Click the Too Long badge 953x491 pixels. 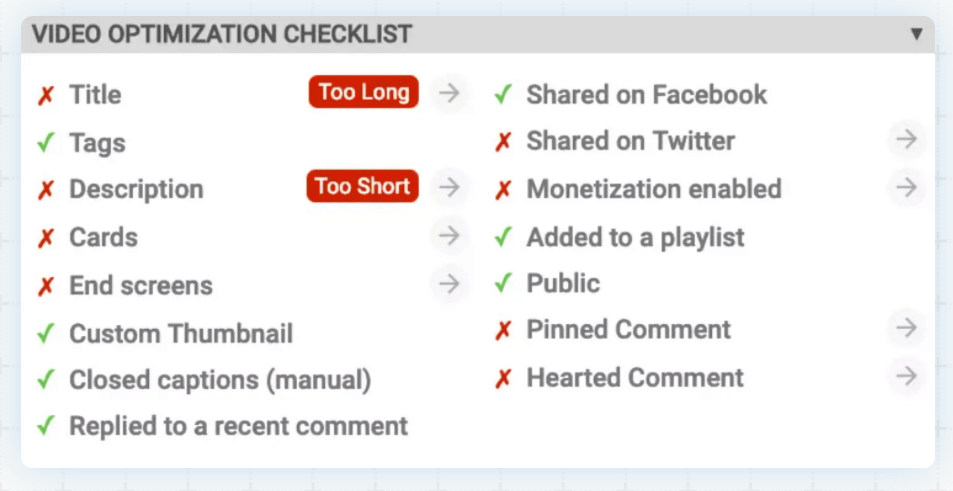(363, 93)
